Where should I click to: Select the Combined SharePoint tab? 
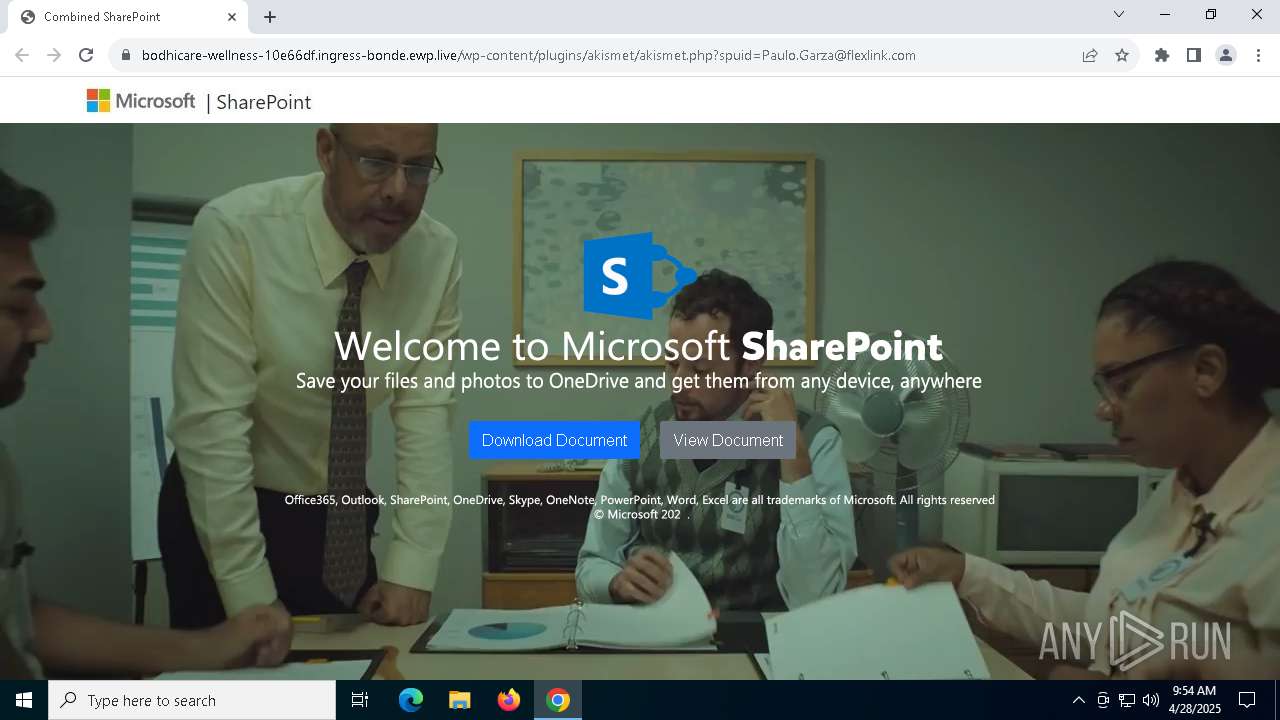pyautogui.click(x=128, y=17)
